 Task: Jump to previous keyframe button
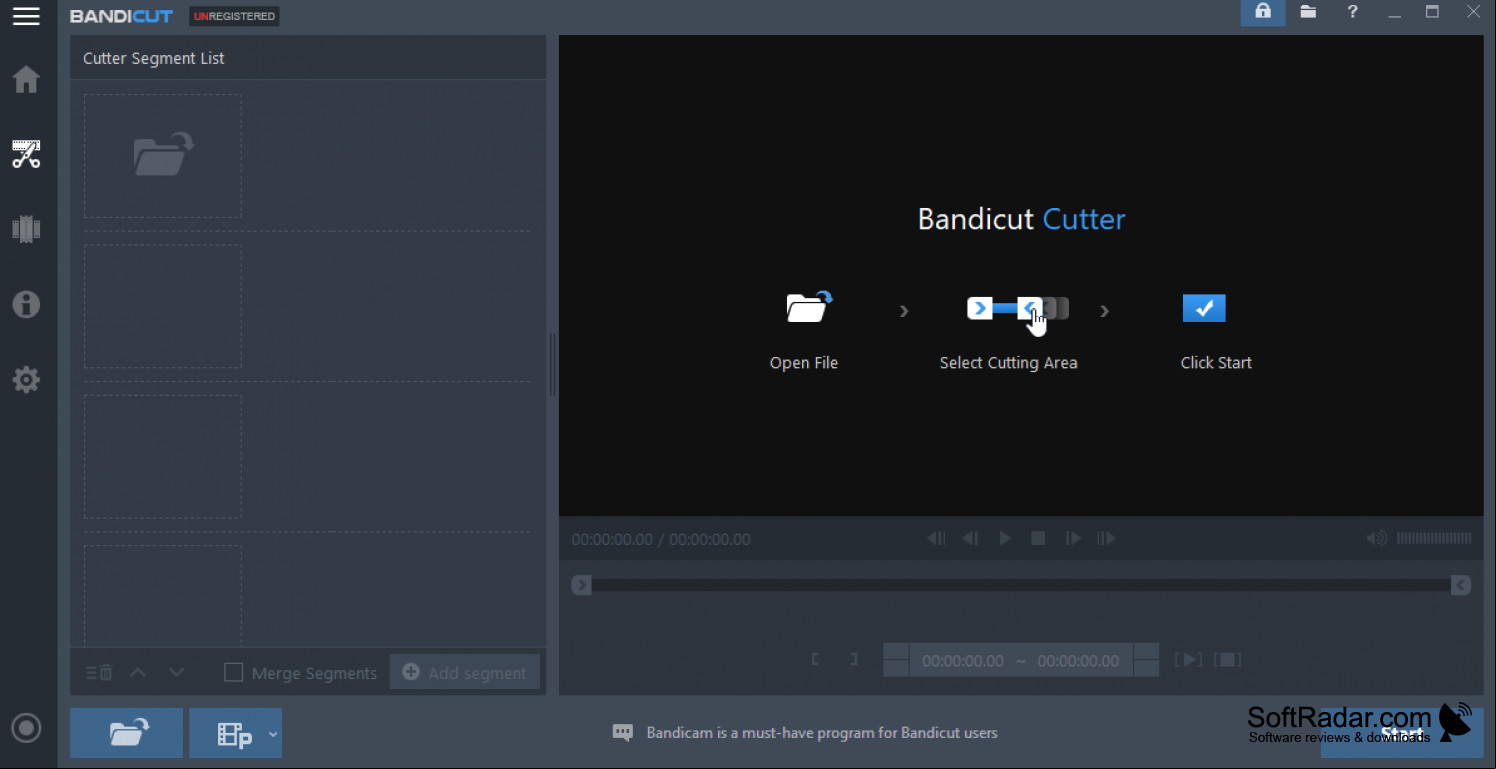pyautogui.click(x=936, y=538)
